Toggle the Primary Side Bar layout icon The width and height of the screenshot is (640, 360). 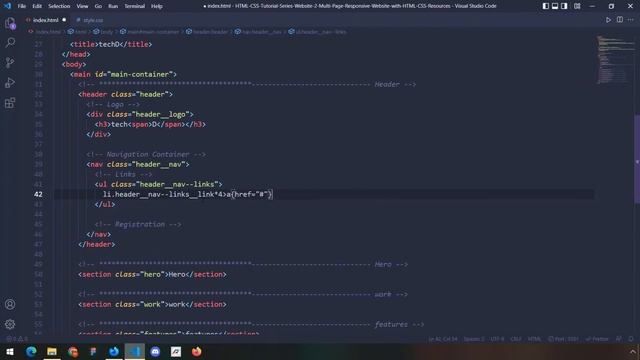point(546,6)
